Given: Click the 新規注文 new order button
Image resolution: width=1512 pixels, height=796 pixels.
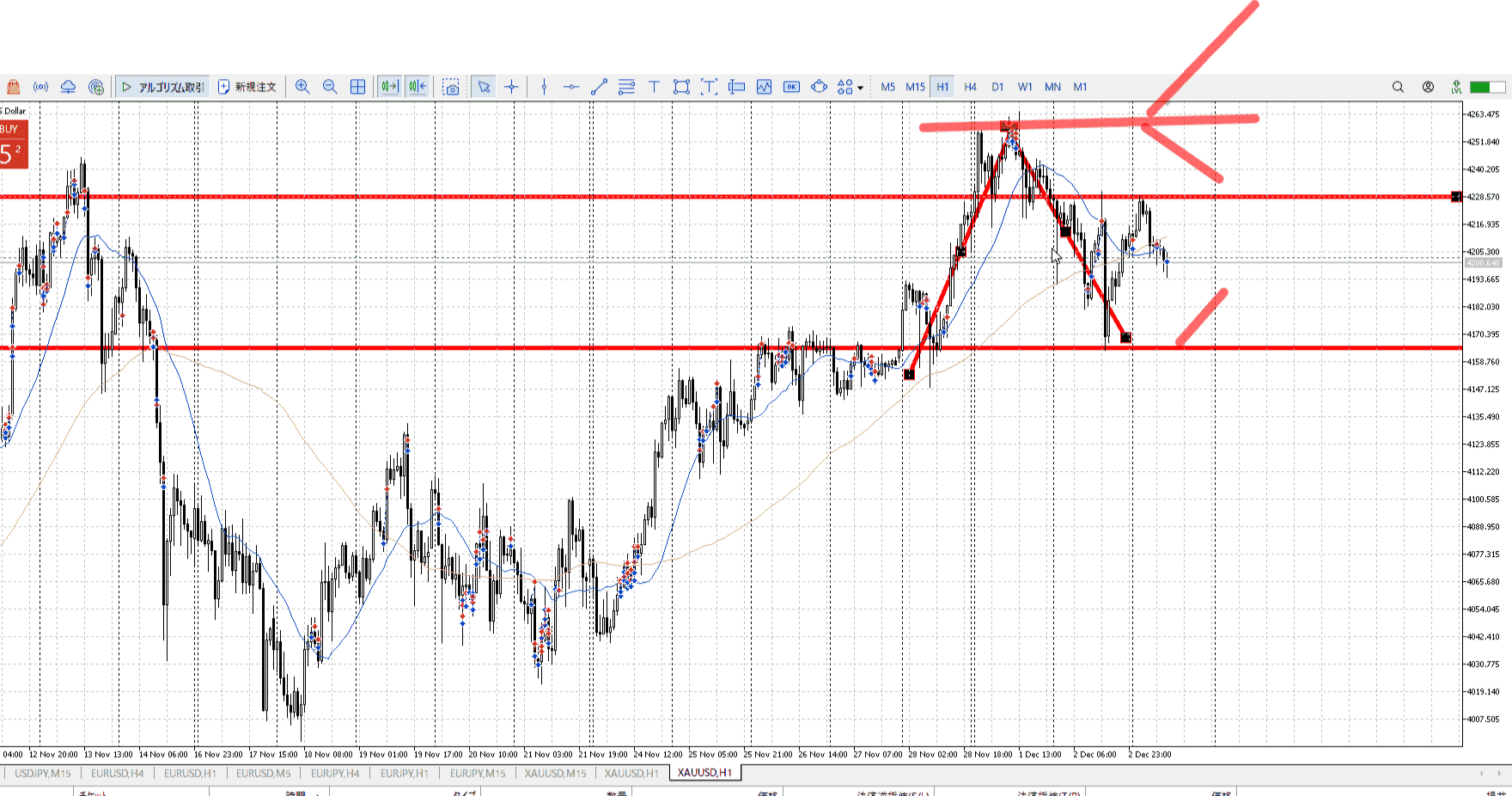Looking at the screenshot, I should click(x=247, y=87).
